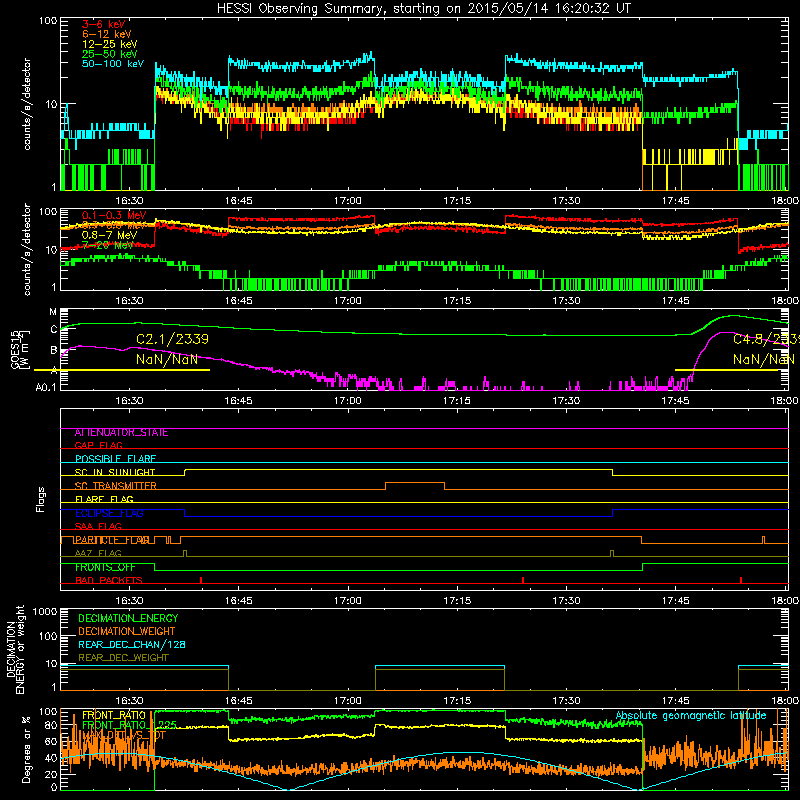
Task: Click the Absolute geomagnetic latitude label
Action: coord(691,716)
